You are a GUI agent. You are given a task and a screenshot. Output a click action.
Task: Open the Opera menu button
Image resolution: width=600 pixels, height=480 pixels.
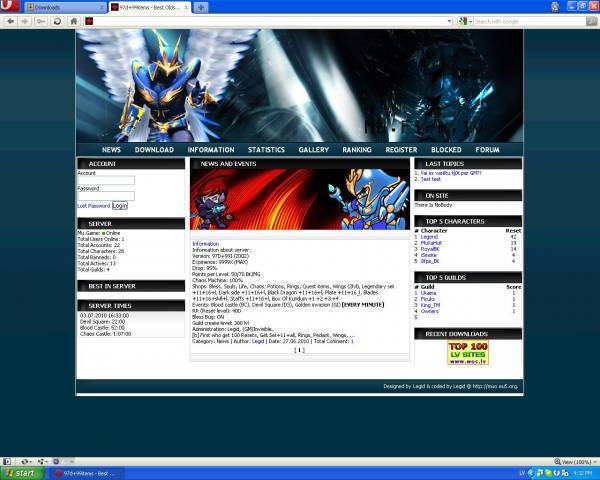(x=10, y=6)
